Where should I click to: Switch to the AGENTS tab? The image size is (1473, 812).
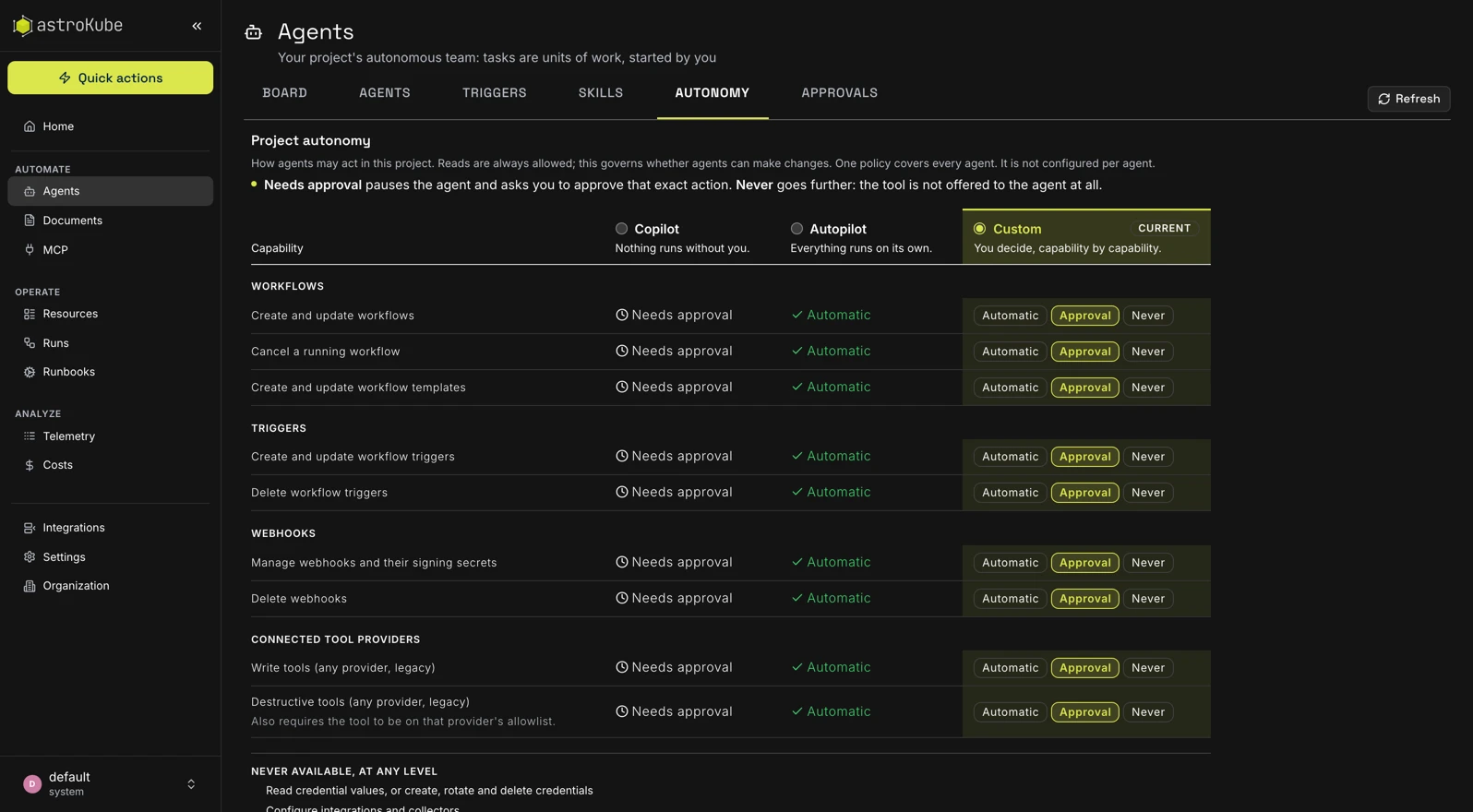point(385,93)
